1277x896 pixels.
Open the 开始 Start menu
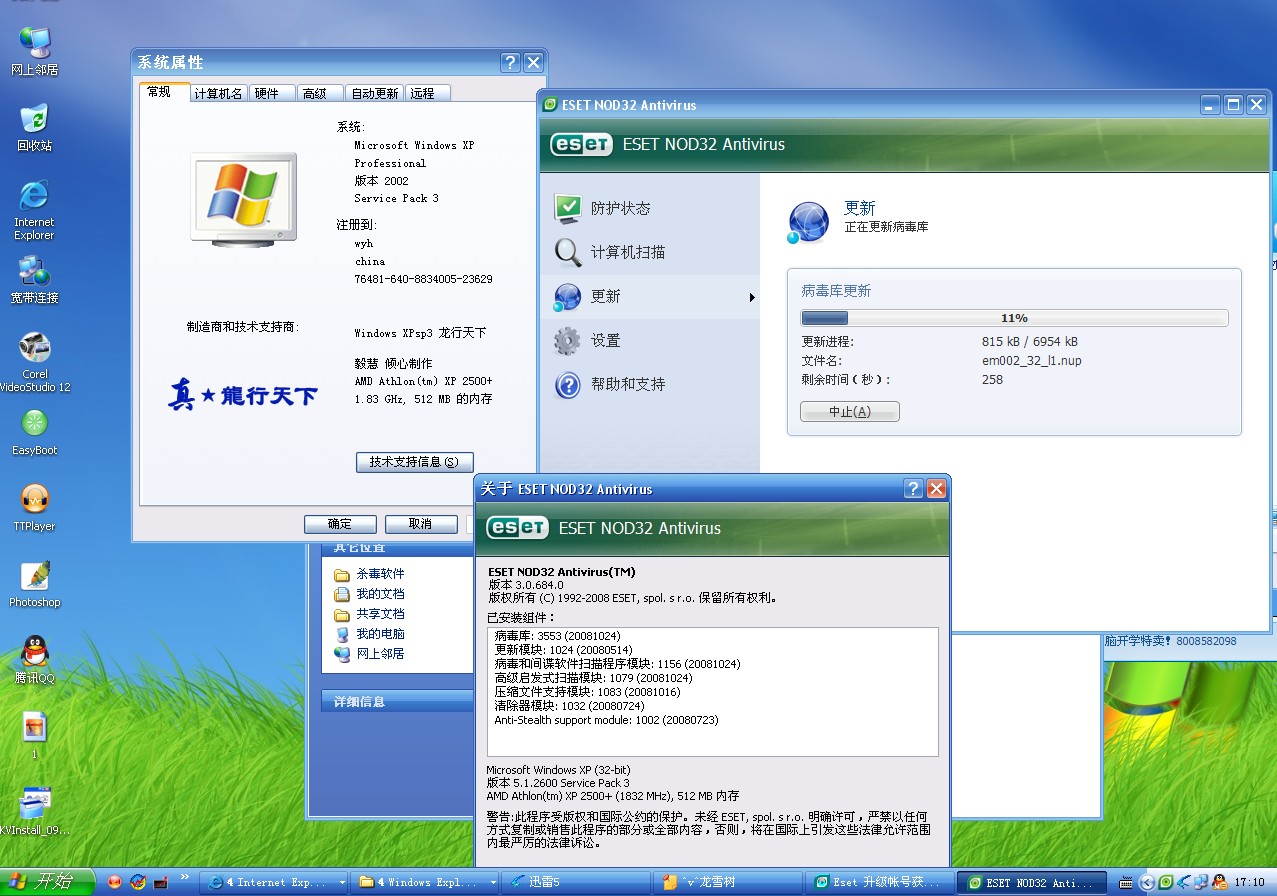pos(48,882)
